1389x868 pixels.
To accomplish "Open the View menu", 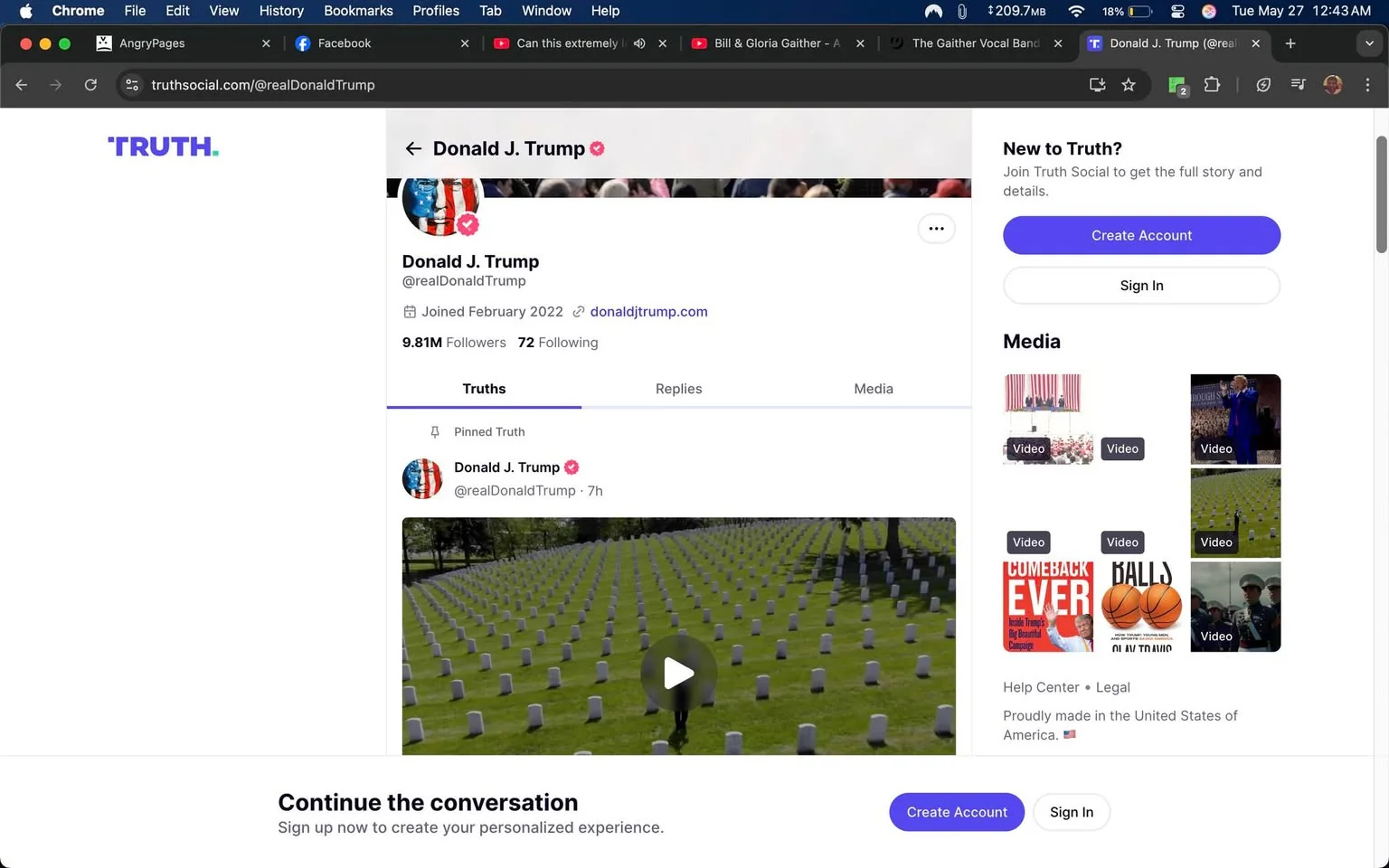I will tap(223, 11).
